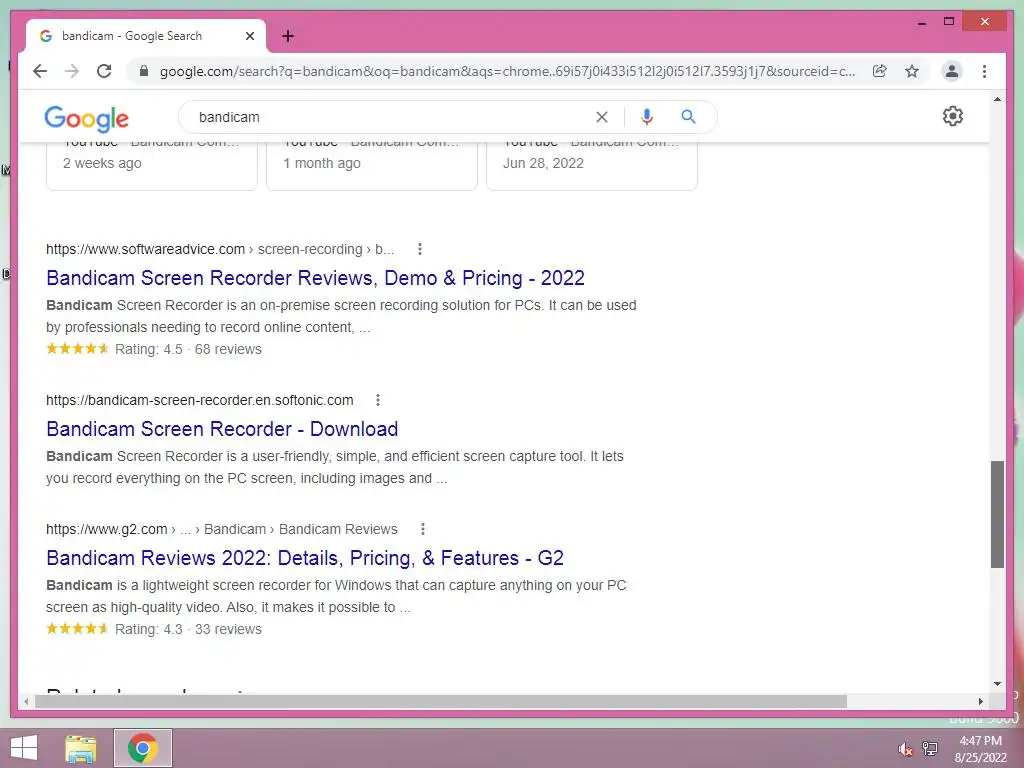Open options for softwareadvice.com result
1024x768 pixels.
[420, 249]
